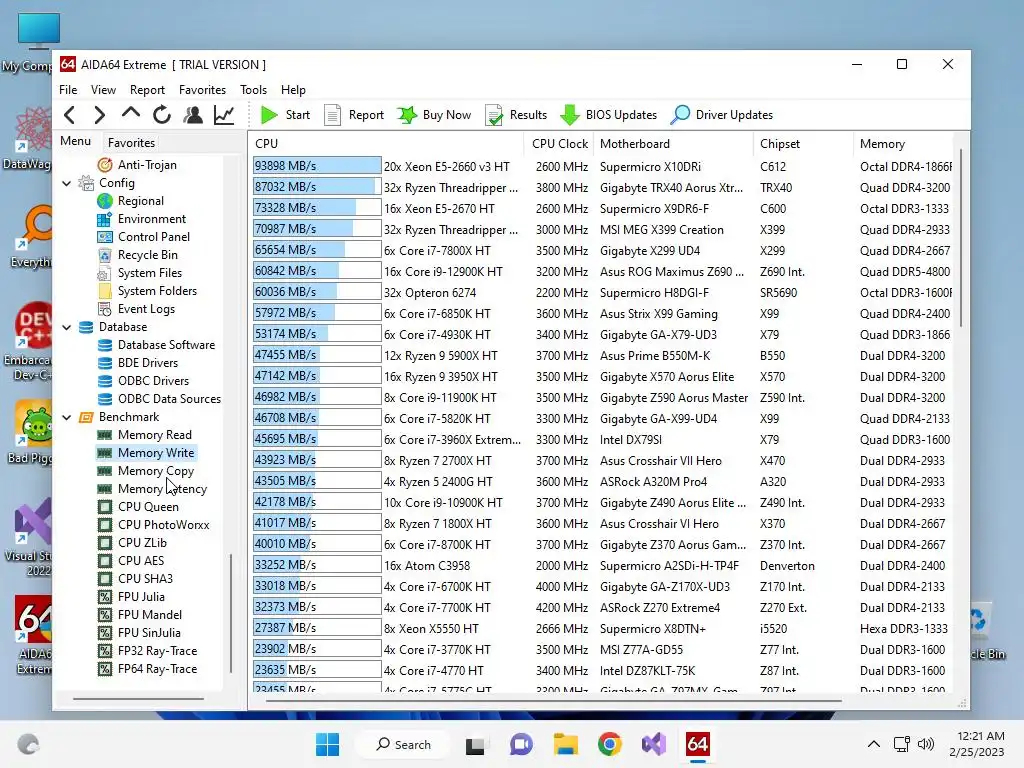
Task: Select the CPU PhotoWorxx benchmark
Action: pos(153,525)
